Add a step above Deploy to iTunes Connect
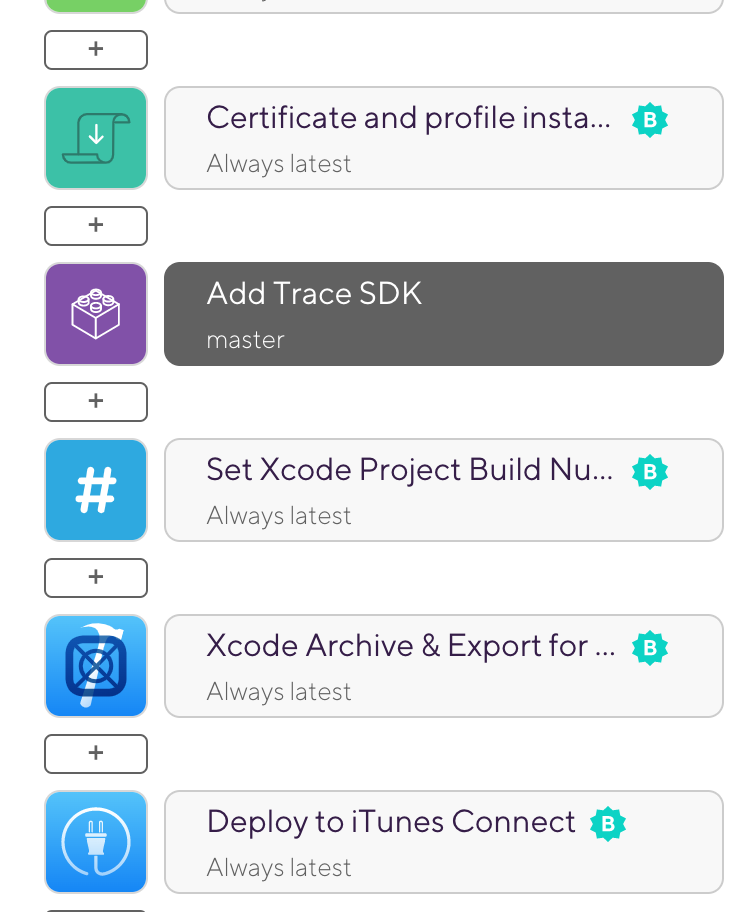Image resolution: width=736 pixels, height=912 pixels. 96,754
